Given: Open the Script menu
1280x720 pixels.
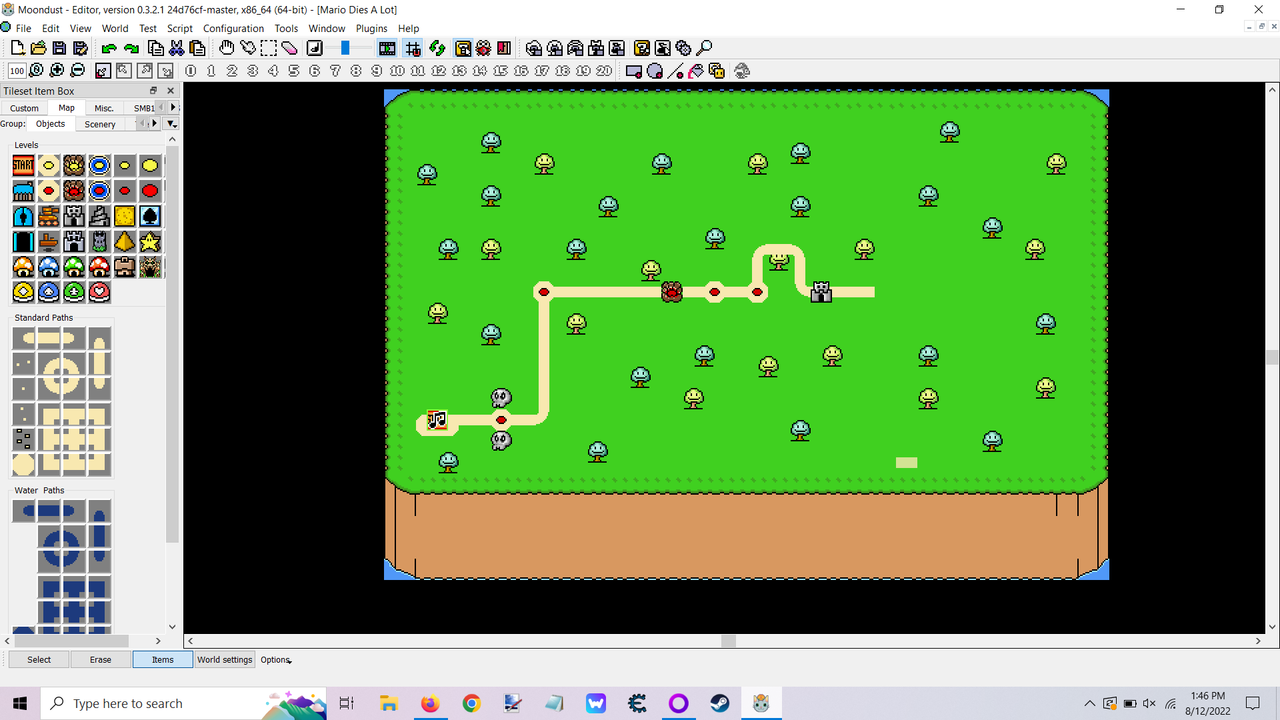Looking at the screenshot, I should (x=180, y=28).
